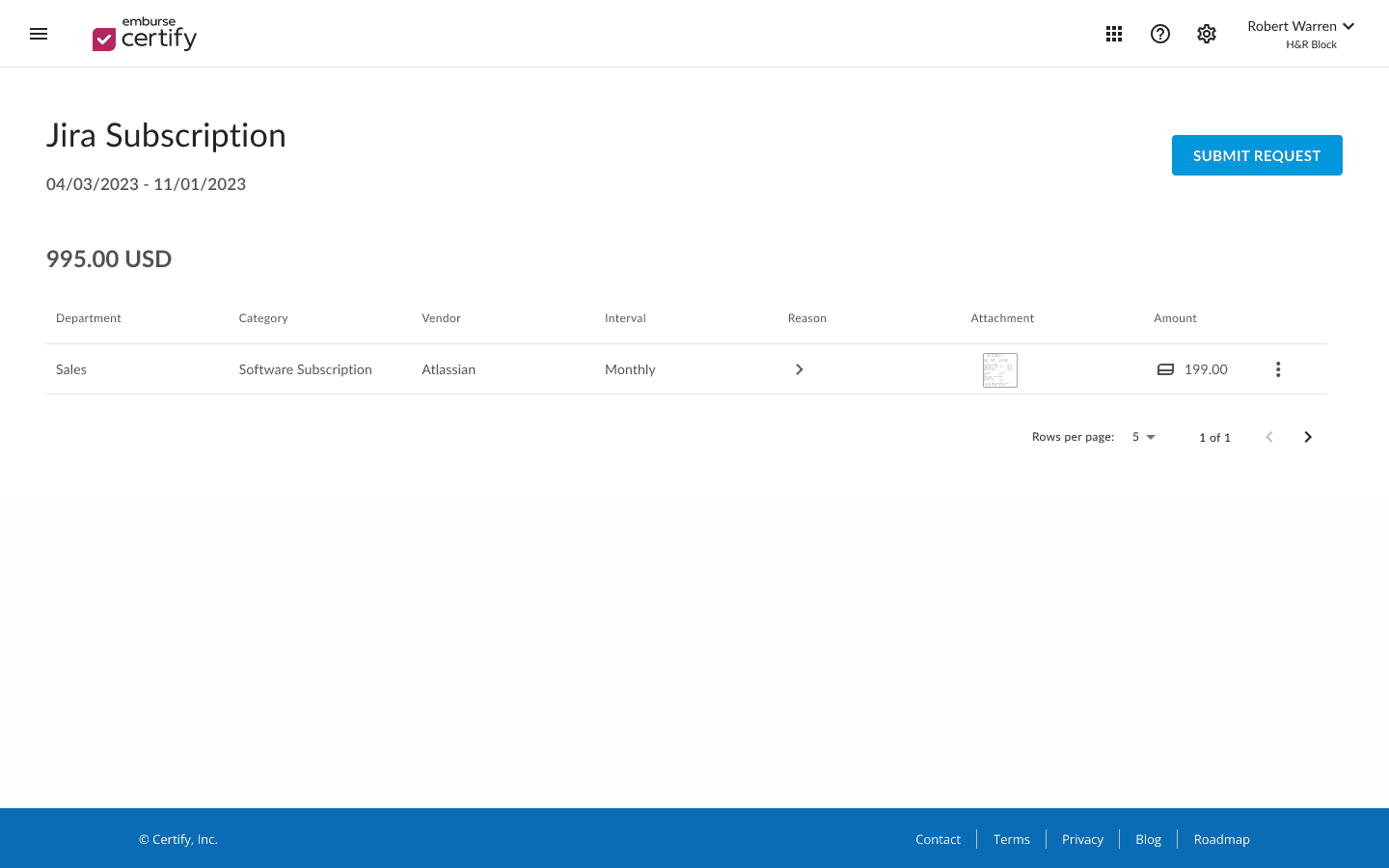The height and width of the screenshot is (868, 1389).
Task: Click the card icon beside 199.00
Action: point(1165,369)
